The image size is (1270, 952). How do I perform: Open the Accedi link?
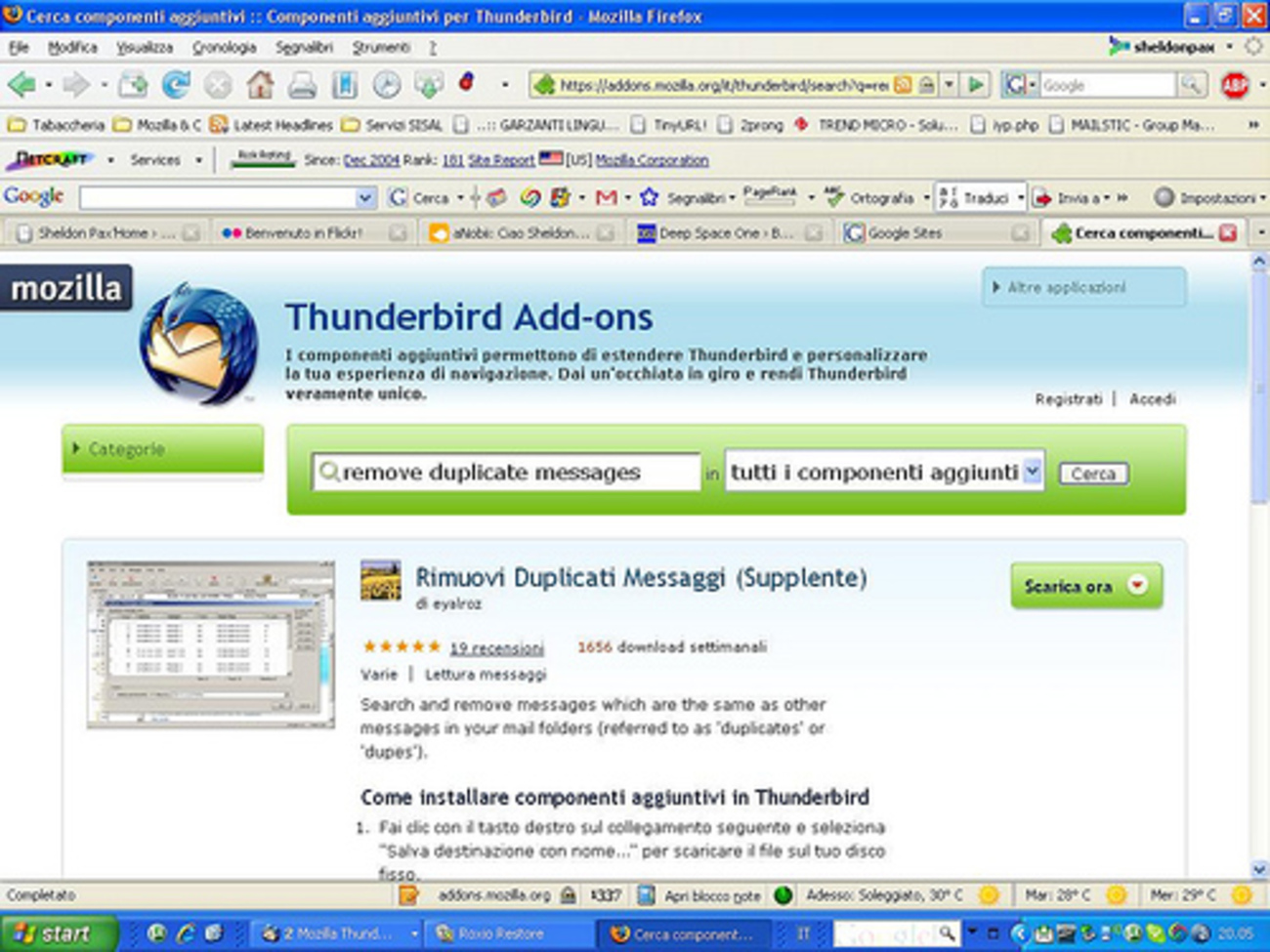(x=1153, y=398)
